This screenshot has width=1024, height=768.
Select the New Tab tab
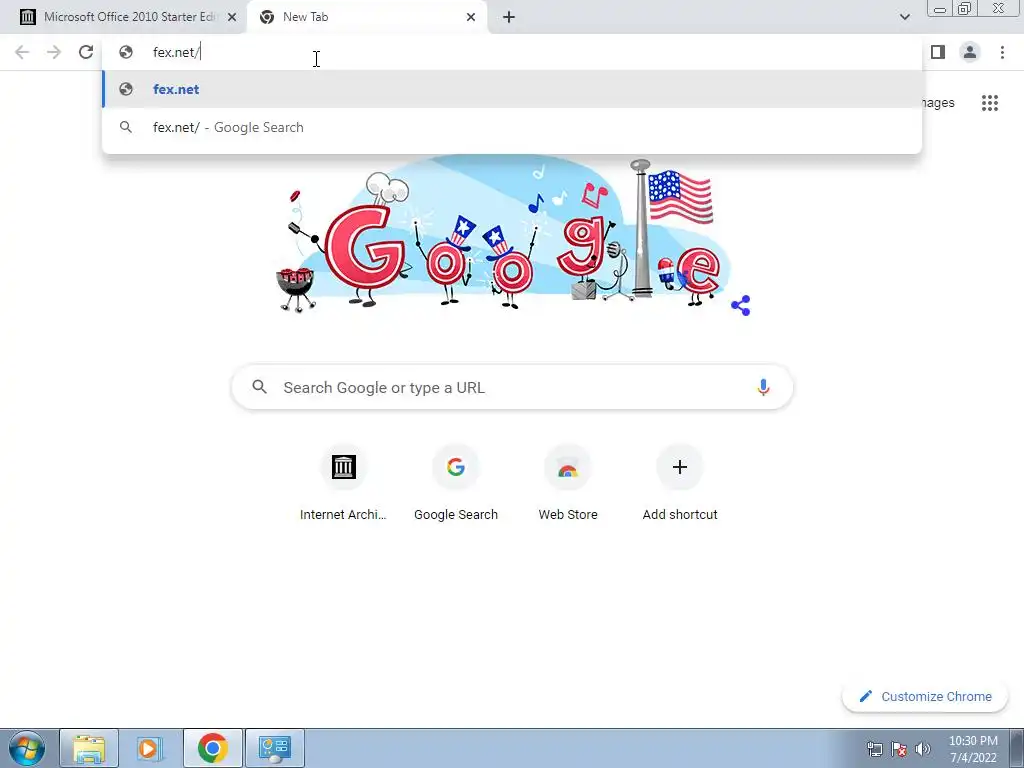click(x=367, y=17)
